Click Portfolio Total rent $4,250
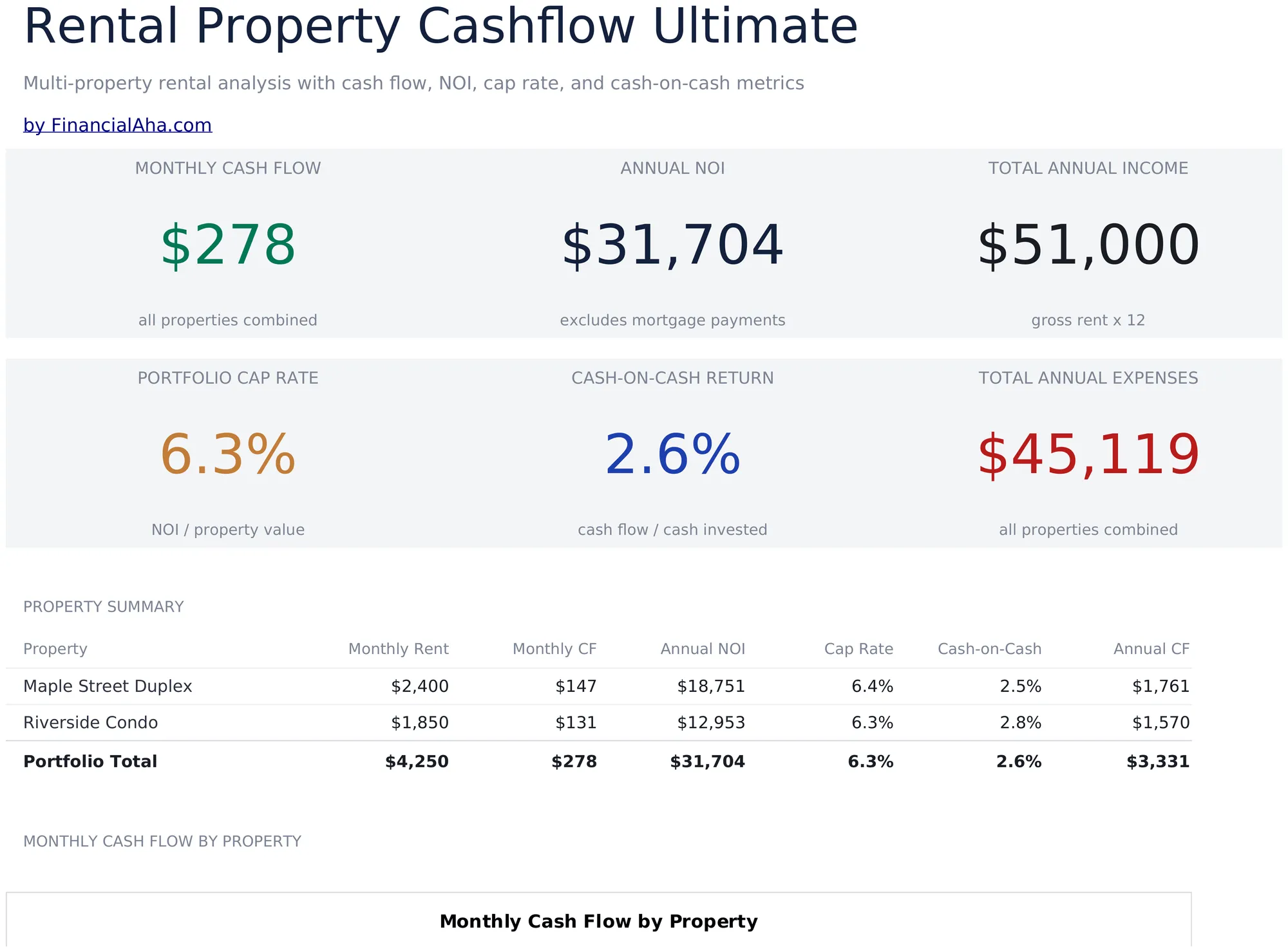1288x952 pixels. (x=417, y=761)
